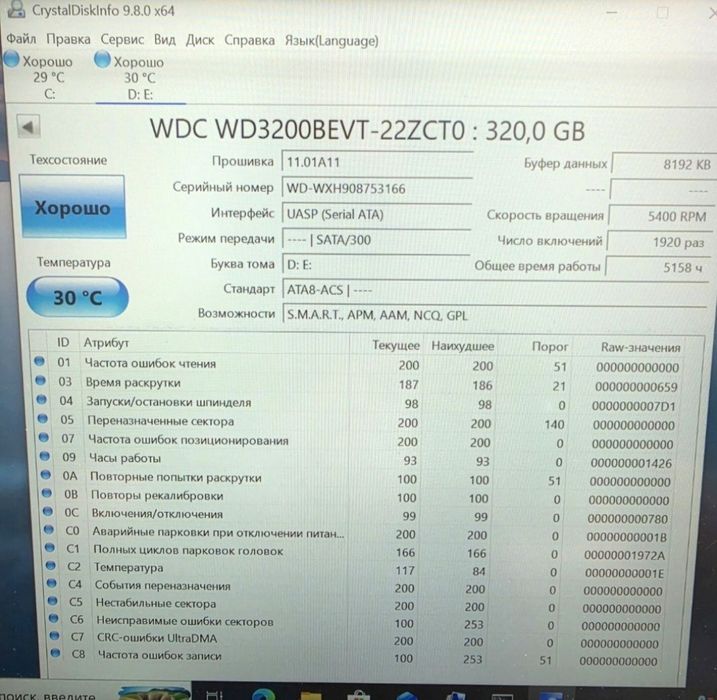Viewport: 717px width, 700px height.
Task: Open File Explorer from the taskbar
Action: (x=311, y=695)
